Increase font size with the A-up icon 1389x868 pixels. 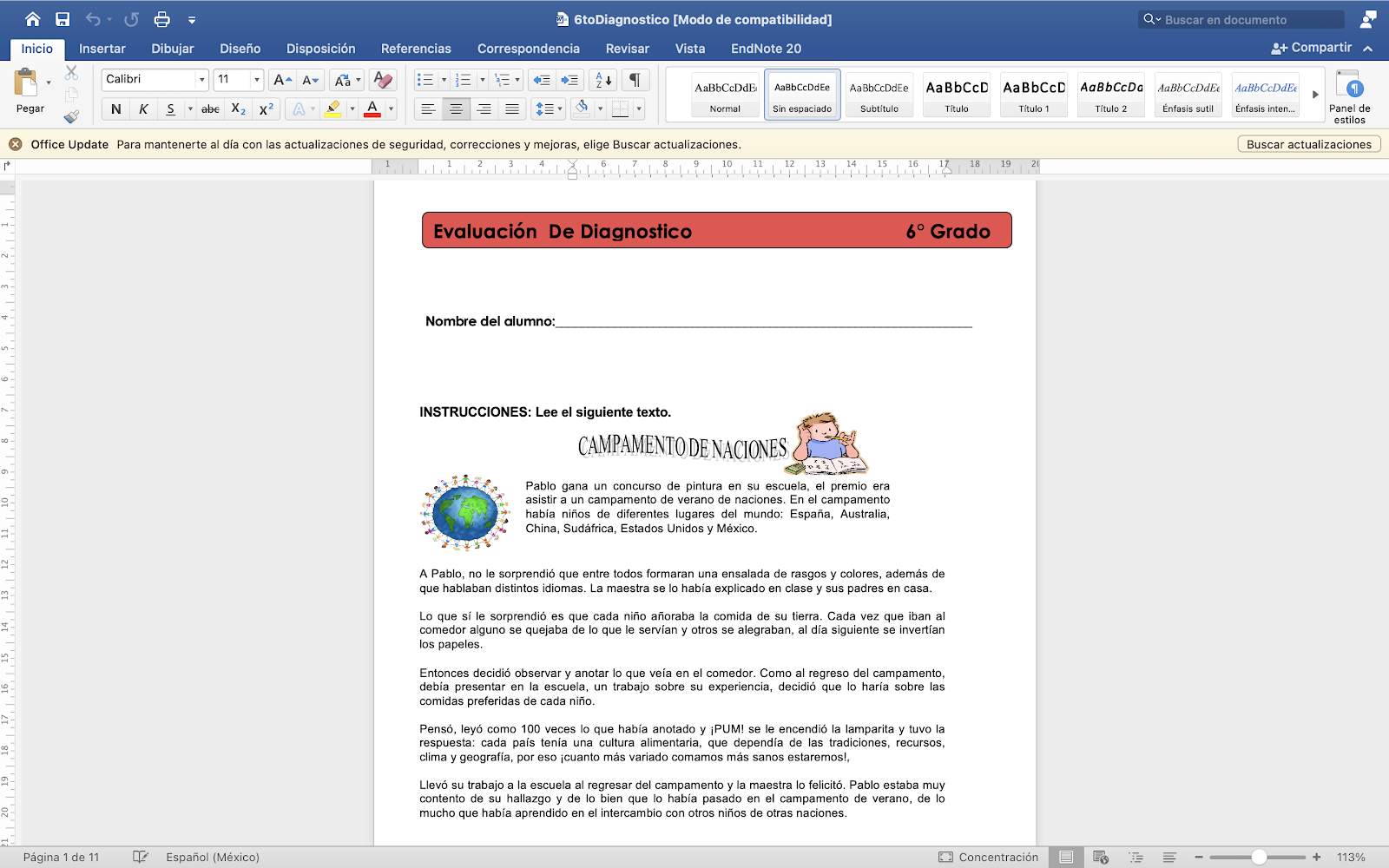tap(282, 80)
